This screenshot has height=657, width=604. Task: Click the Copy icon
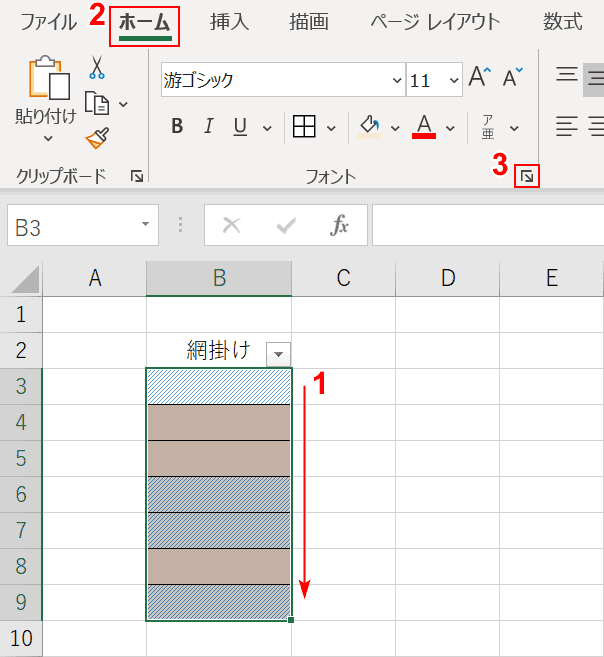tap(97, 103)
